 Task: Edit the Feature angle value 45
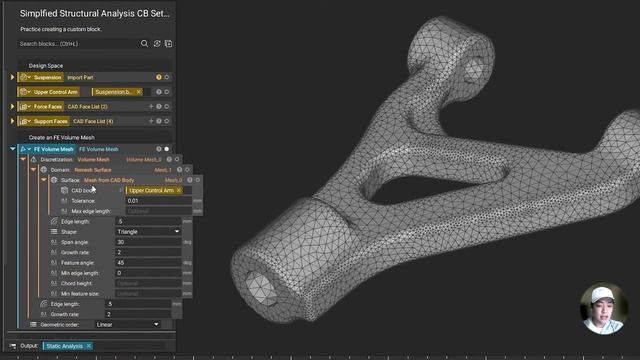pos(148,262)
